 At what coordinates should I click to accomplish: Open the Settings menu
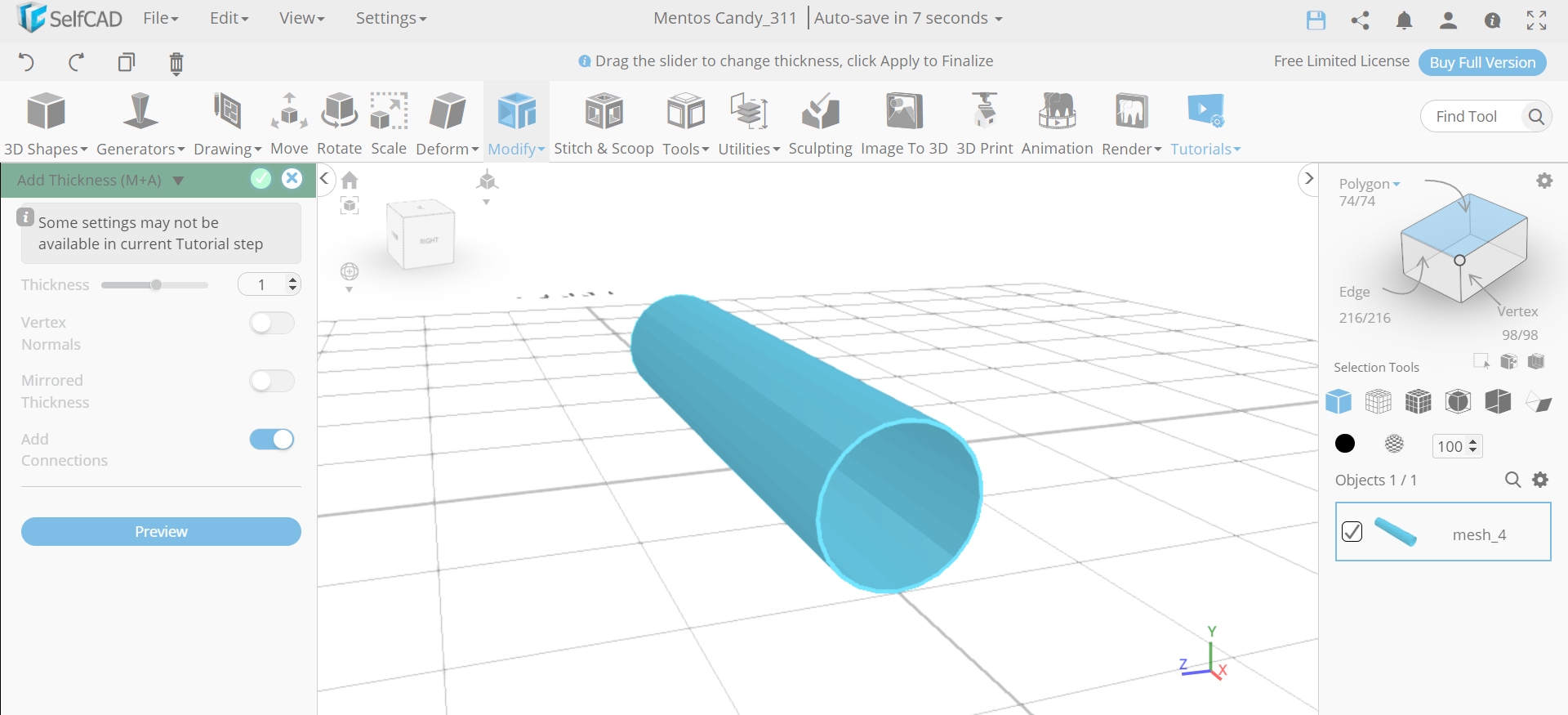click(390, 18)
